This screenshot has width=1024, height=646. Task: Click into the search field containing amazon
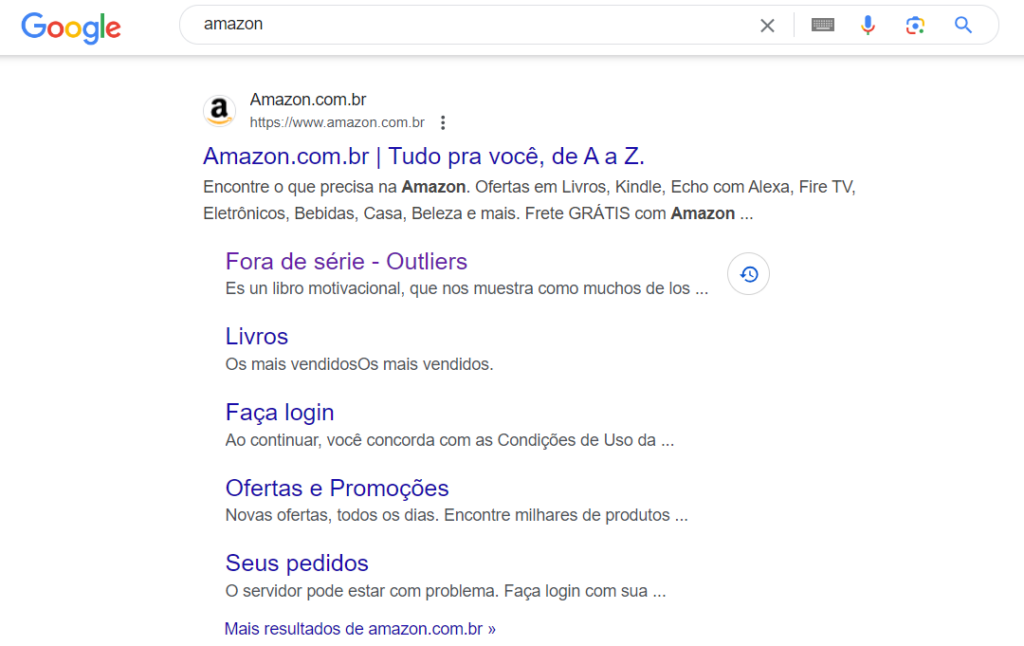pyautogui.click(x=470, y=25)
